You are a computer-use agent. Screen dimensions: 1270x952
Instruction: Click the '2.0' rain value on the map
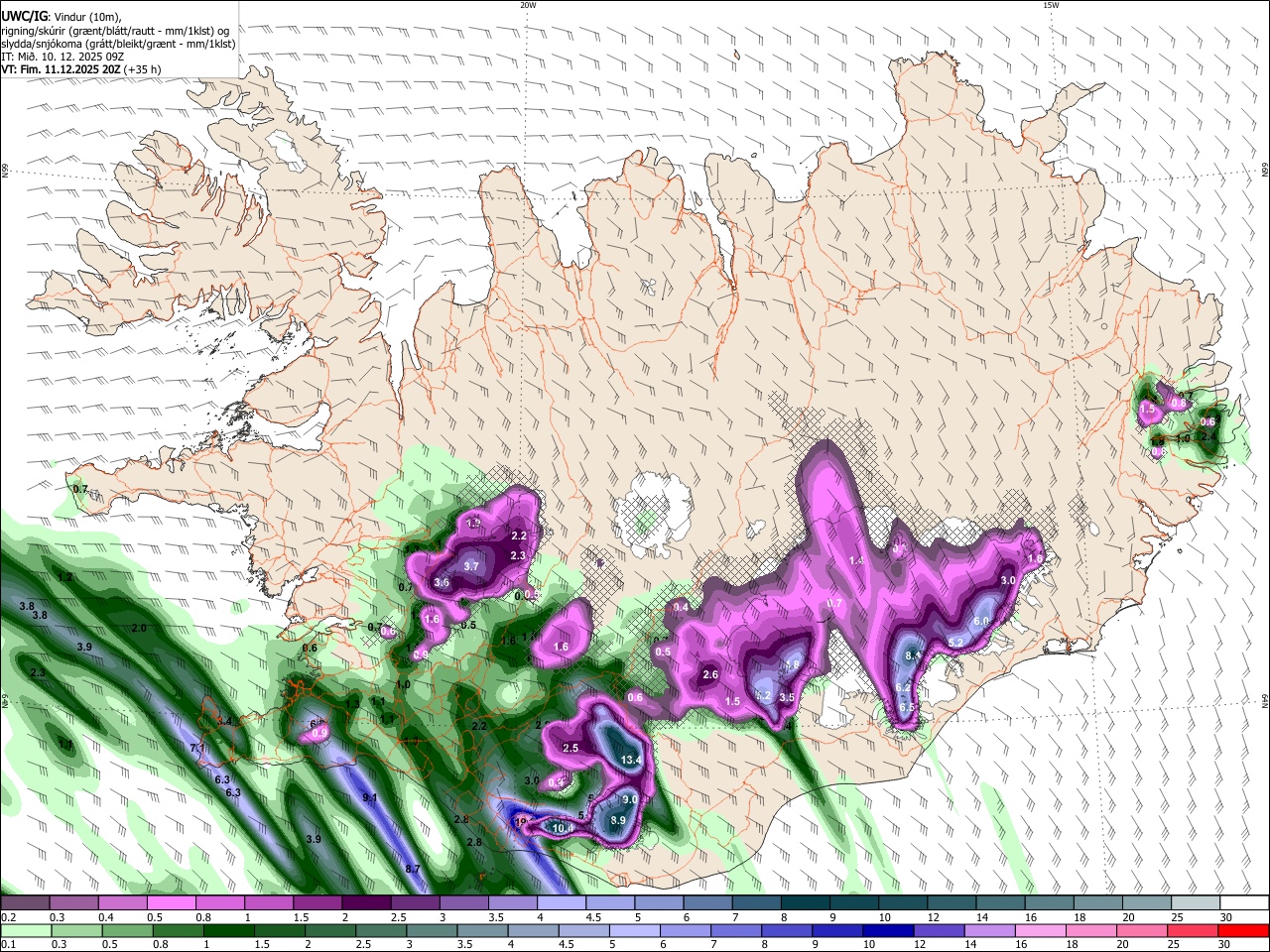pyautogui.click(x=139, y=628)
